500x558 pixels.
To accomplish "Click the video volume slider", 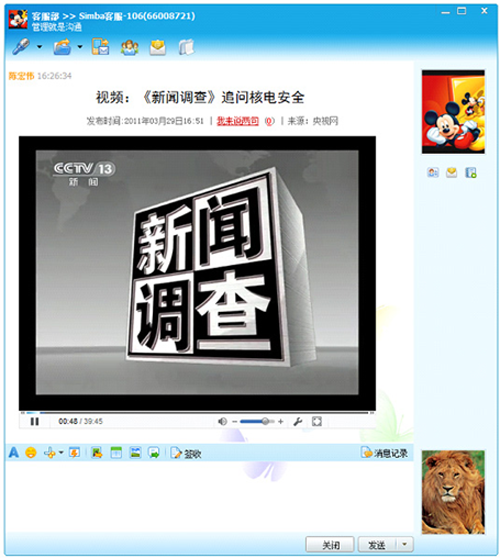I will click(257, 421).
